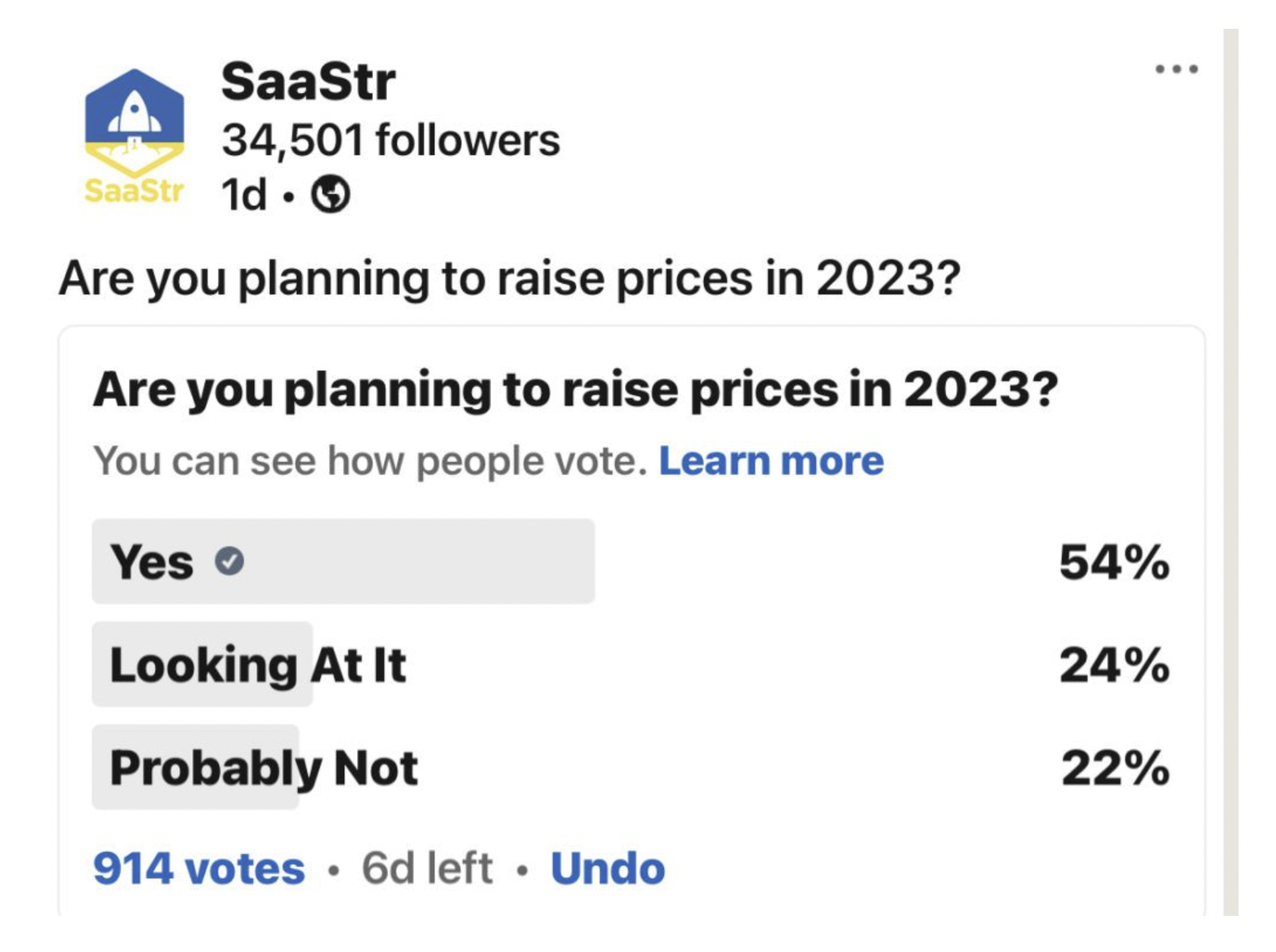Viewport: 1276px width, 952px height.
Task: Click the 6d left time remaining text
Action: click(427, 868)
